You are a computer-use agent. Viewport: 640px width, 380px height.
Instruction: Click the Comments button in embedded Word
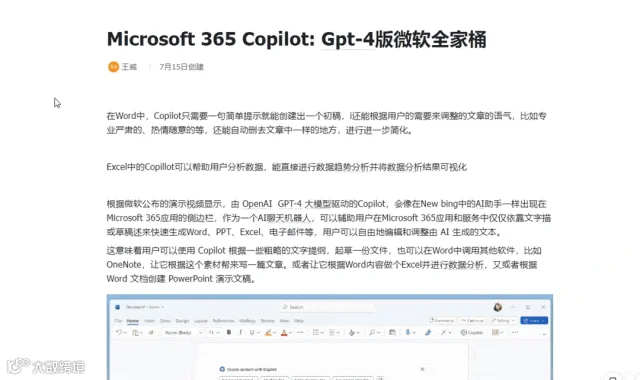tap(442, 320)
